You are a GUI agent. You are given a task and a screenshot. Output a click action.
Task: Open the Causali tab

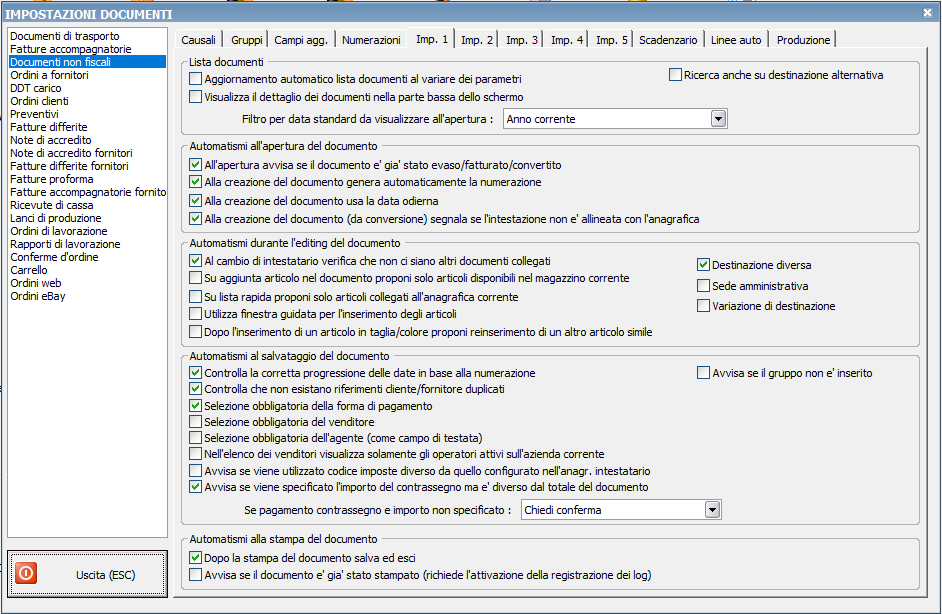click(198, 40)
